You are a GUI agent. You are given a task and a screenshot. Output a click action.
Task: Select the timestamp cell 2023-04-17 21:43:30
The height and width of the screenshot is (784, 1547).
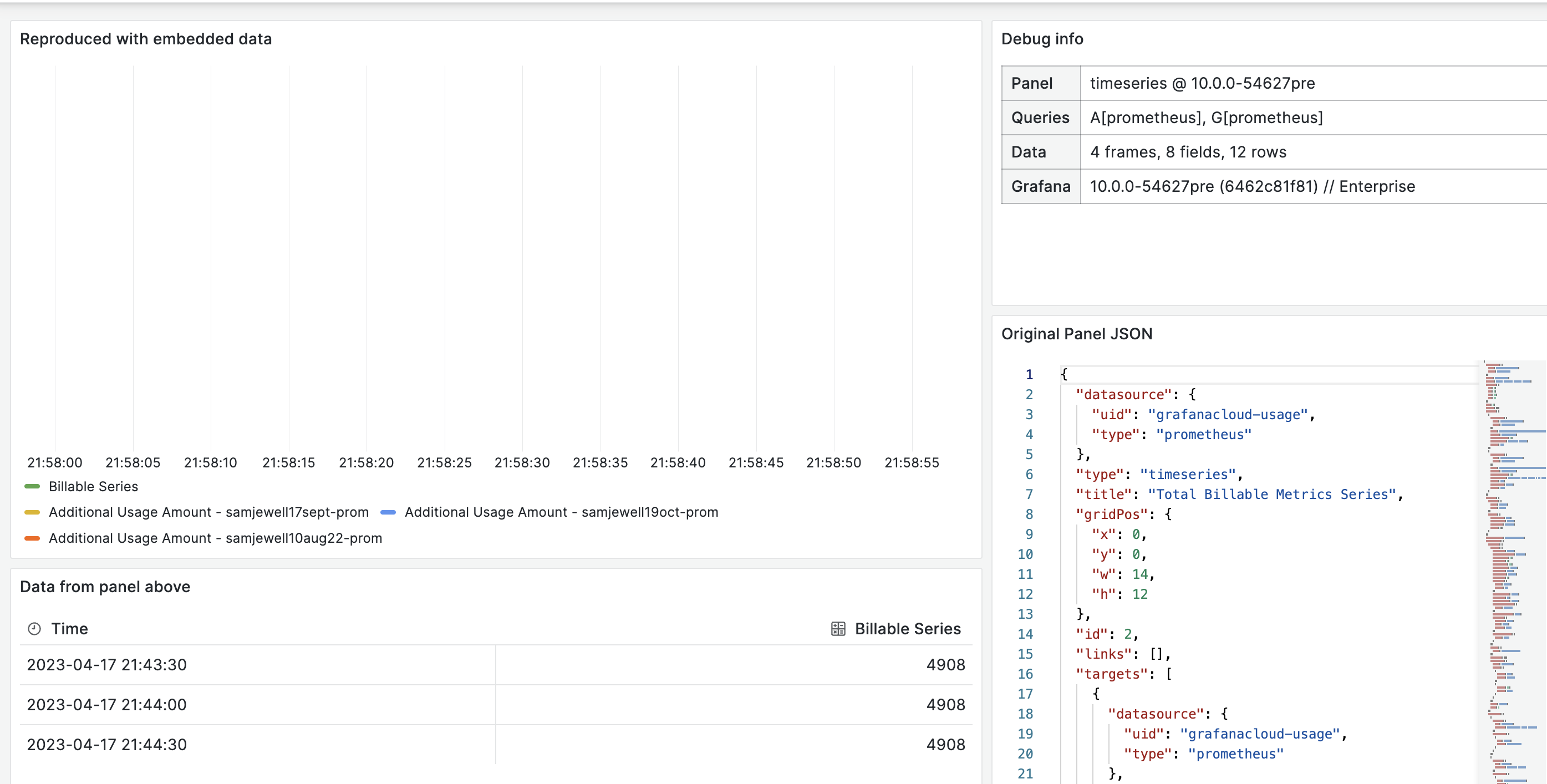click(106, 665)
